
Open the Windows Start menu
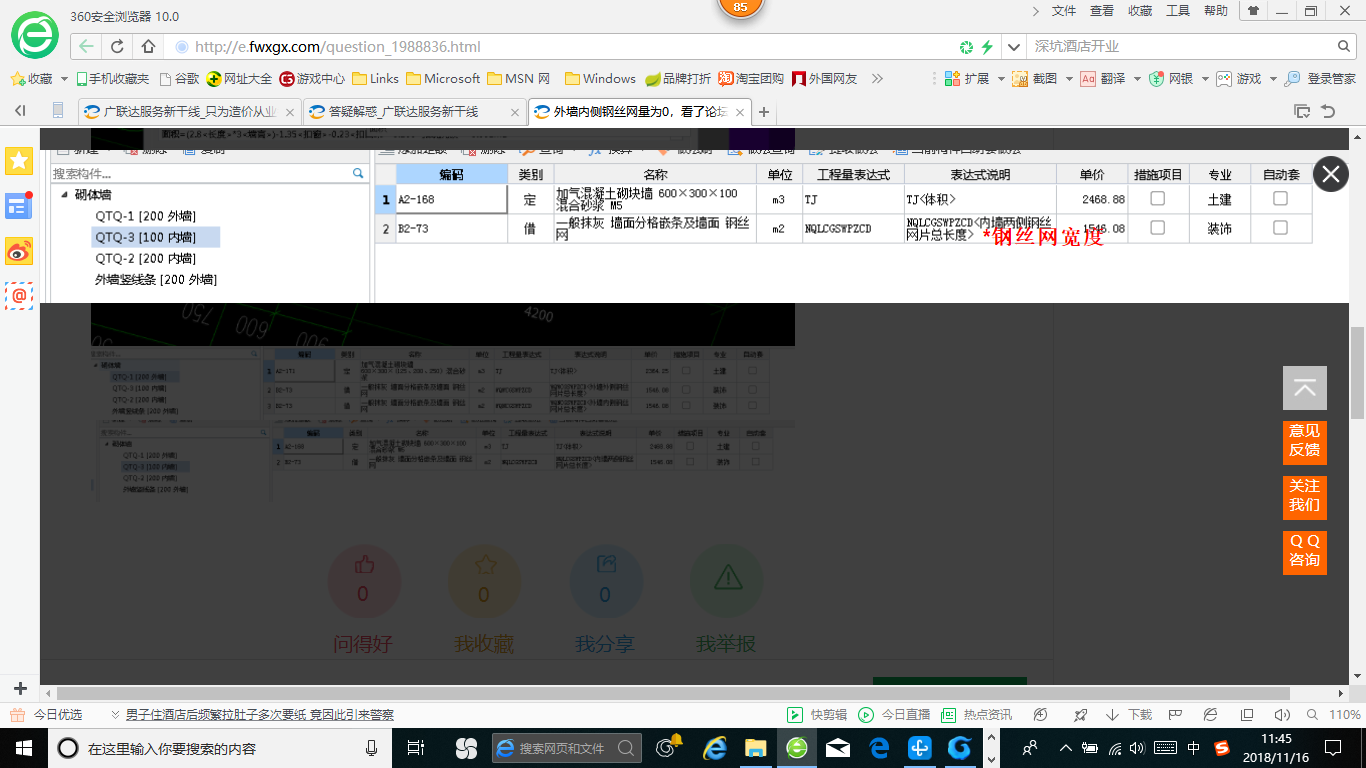tap(22, 748)
